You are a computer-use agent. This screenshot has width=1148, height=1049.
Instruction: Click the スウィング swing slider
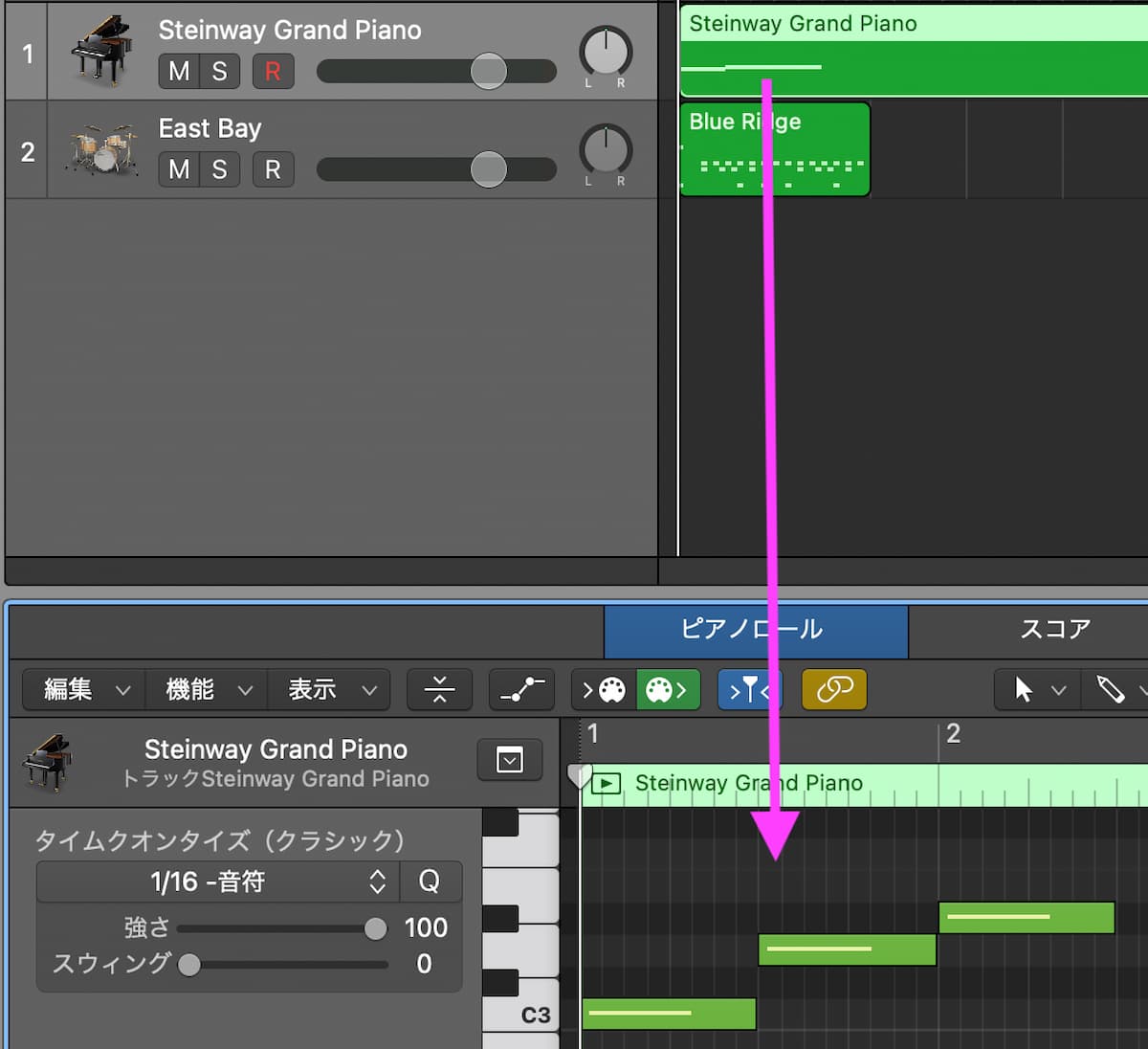[x=282, y=964]
